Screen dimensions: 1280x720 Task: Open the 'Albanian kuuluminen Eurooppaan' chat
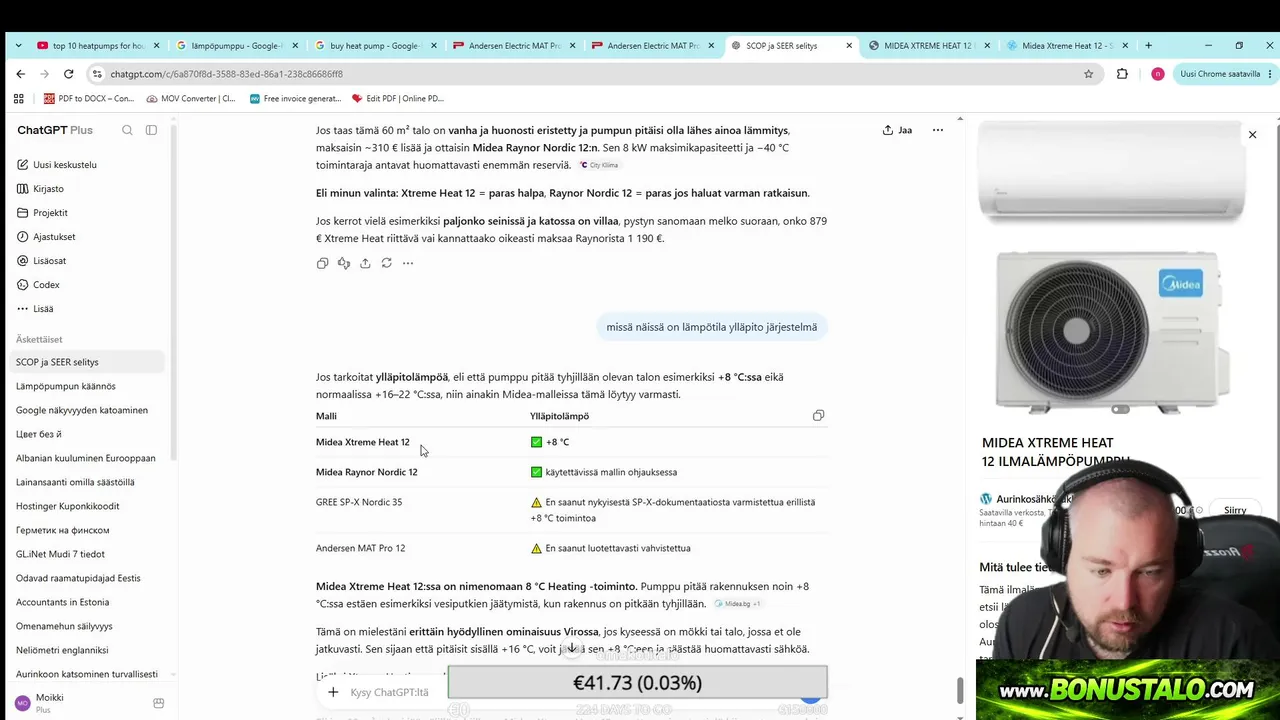click(88, 458)
